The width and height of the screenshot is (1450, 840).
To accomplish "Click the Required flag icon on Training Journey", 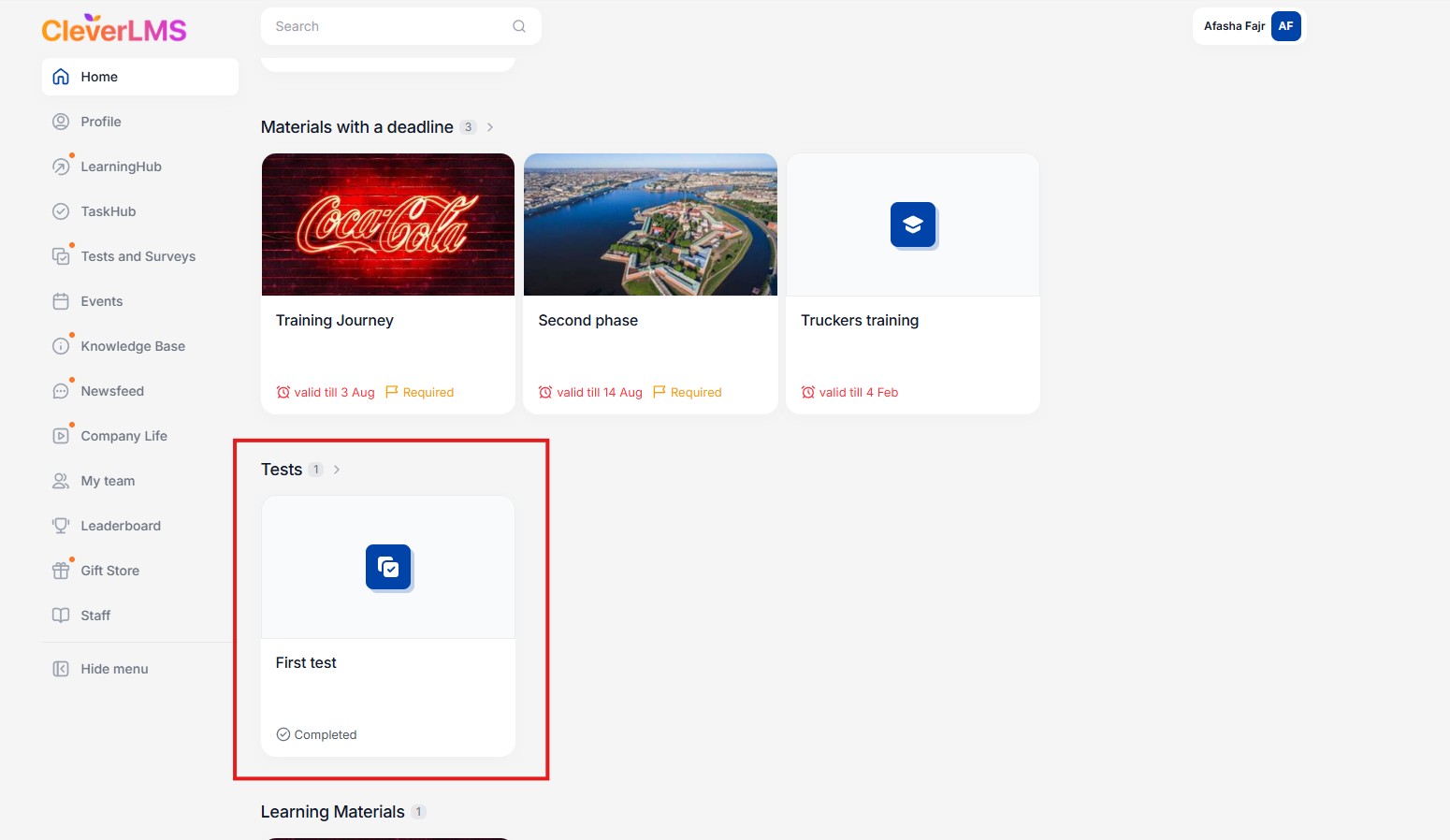I will (x=392, y=392).
